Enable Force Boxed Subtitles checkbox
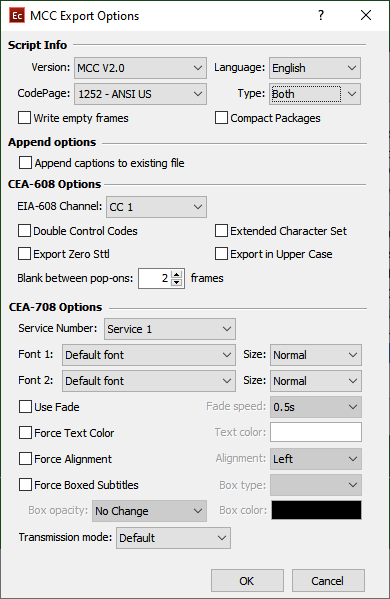 (25, 484)
